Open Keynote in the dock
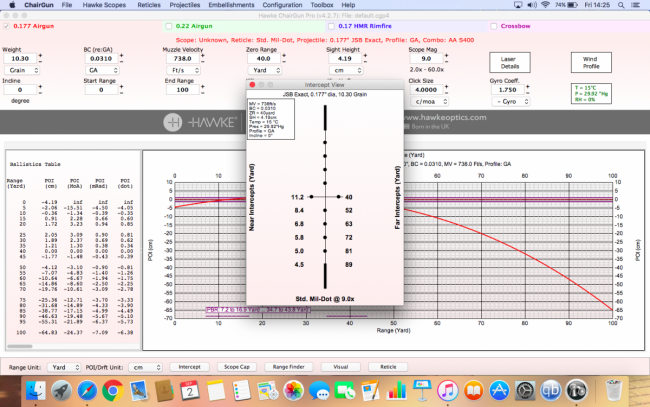 [422, 390]
